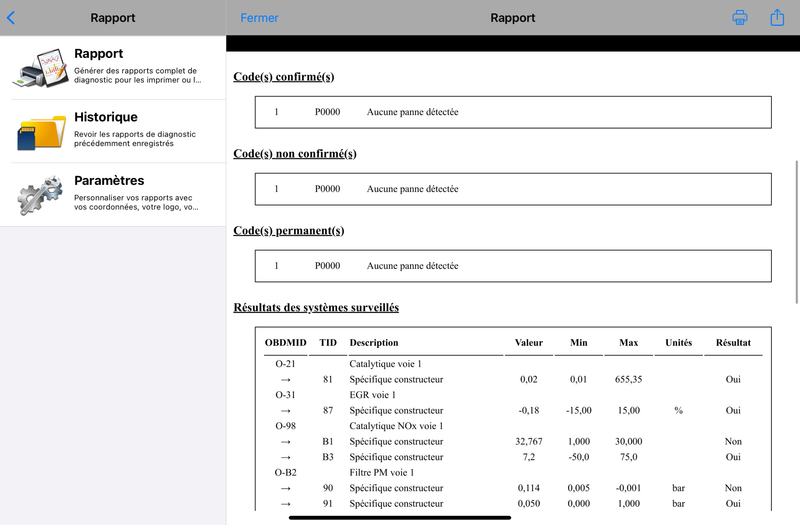Click the Filtre PM voie 1 description
Screen dimensions: 800x525
tap(382, 472)
